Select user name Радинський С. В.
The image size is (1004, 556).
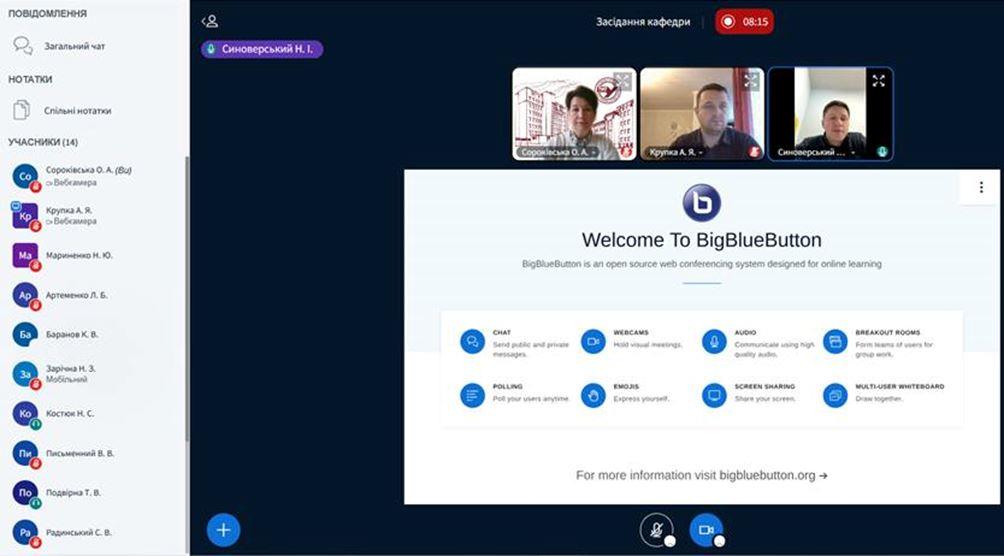79,532
